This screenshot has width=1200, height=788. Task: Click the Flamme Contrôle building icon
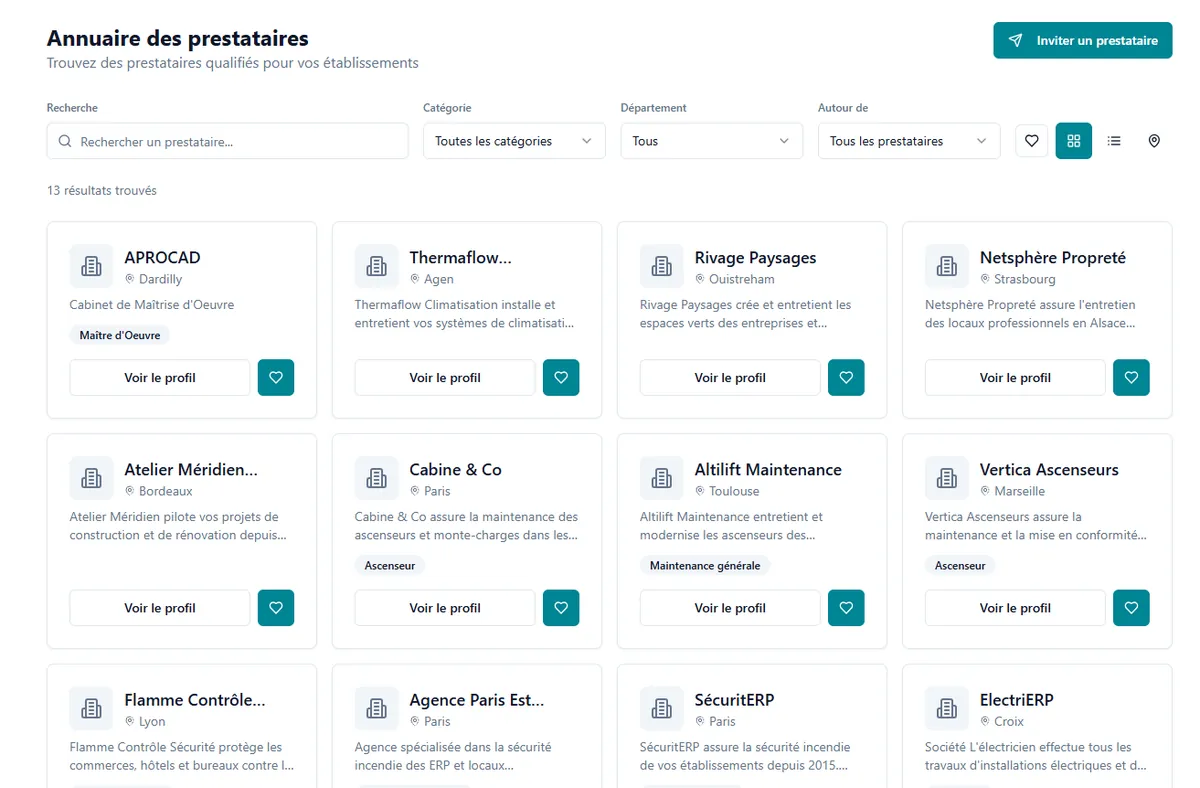(x=91, y=708)
